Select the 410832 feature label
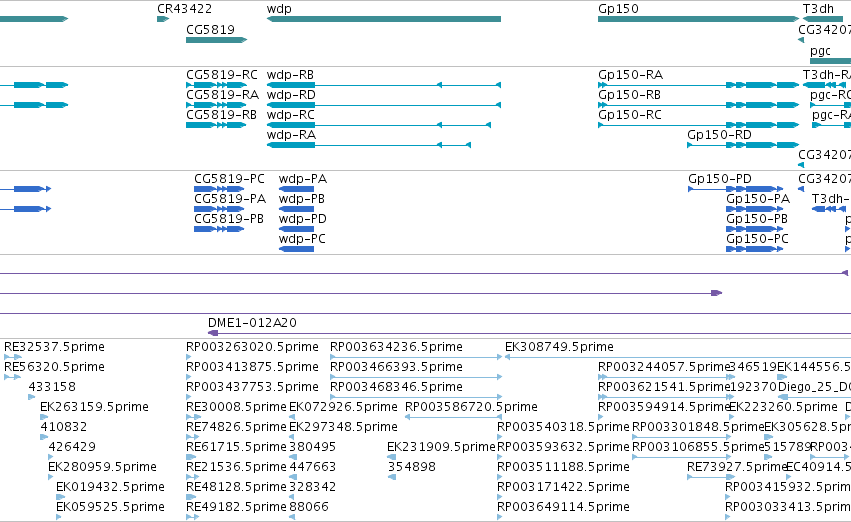Image resolution: width=851 pixels, height=522 pixels. coord(63,427)
